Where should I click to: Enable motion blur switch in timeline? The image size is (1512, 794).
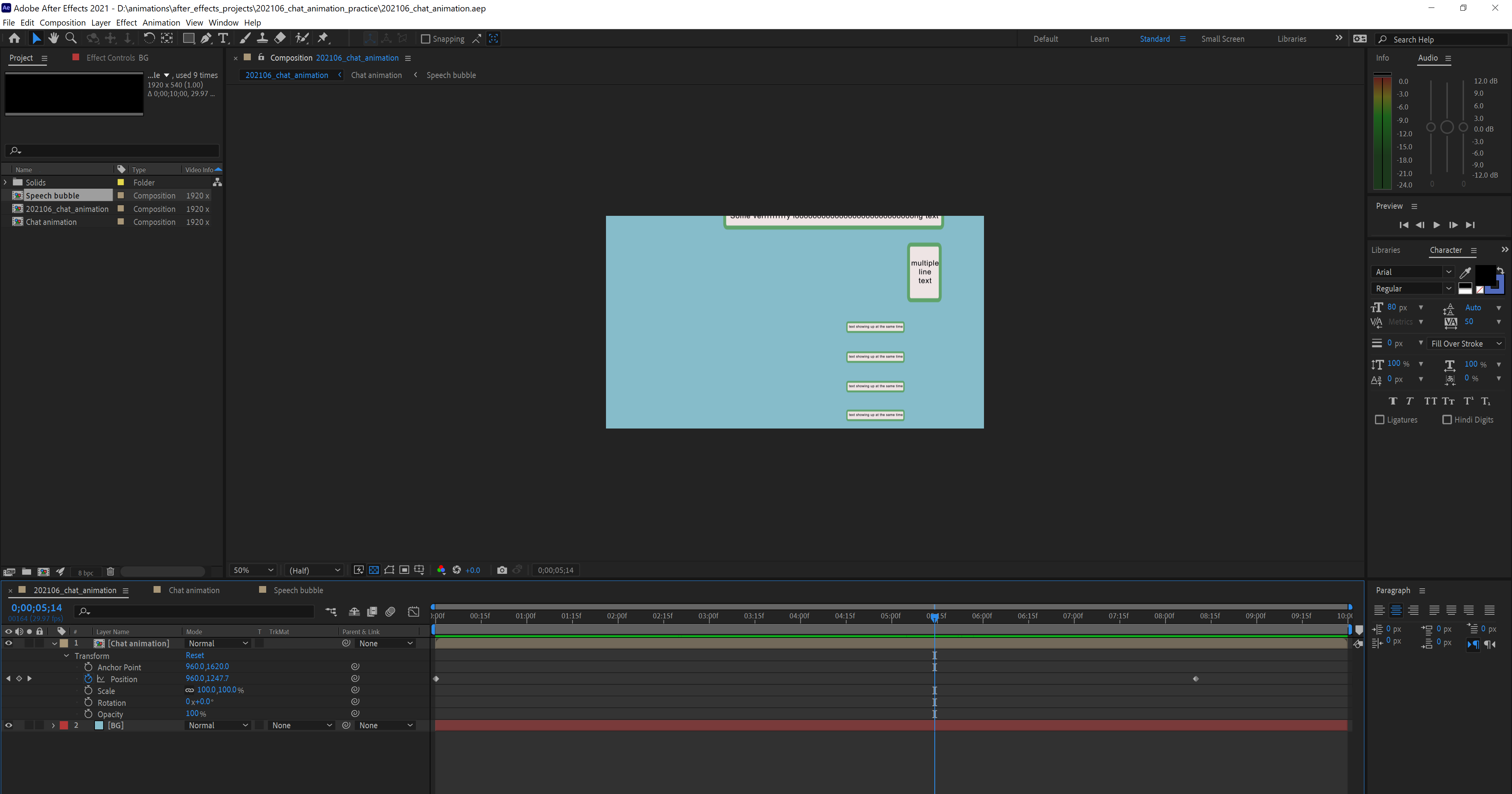click(x=390, y=611)
